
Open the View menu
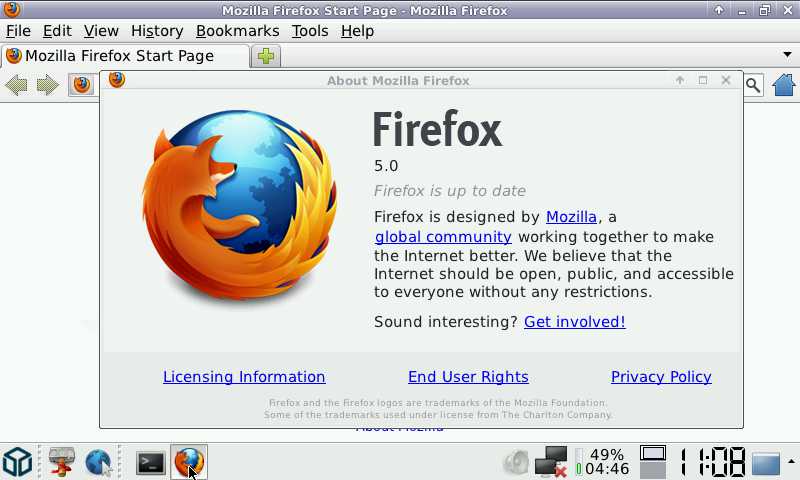tap(101, 31)
